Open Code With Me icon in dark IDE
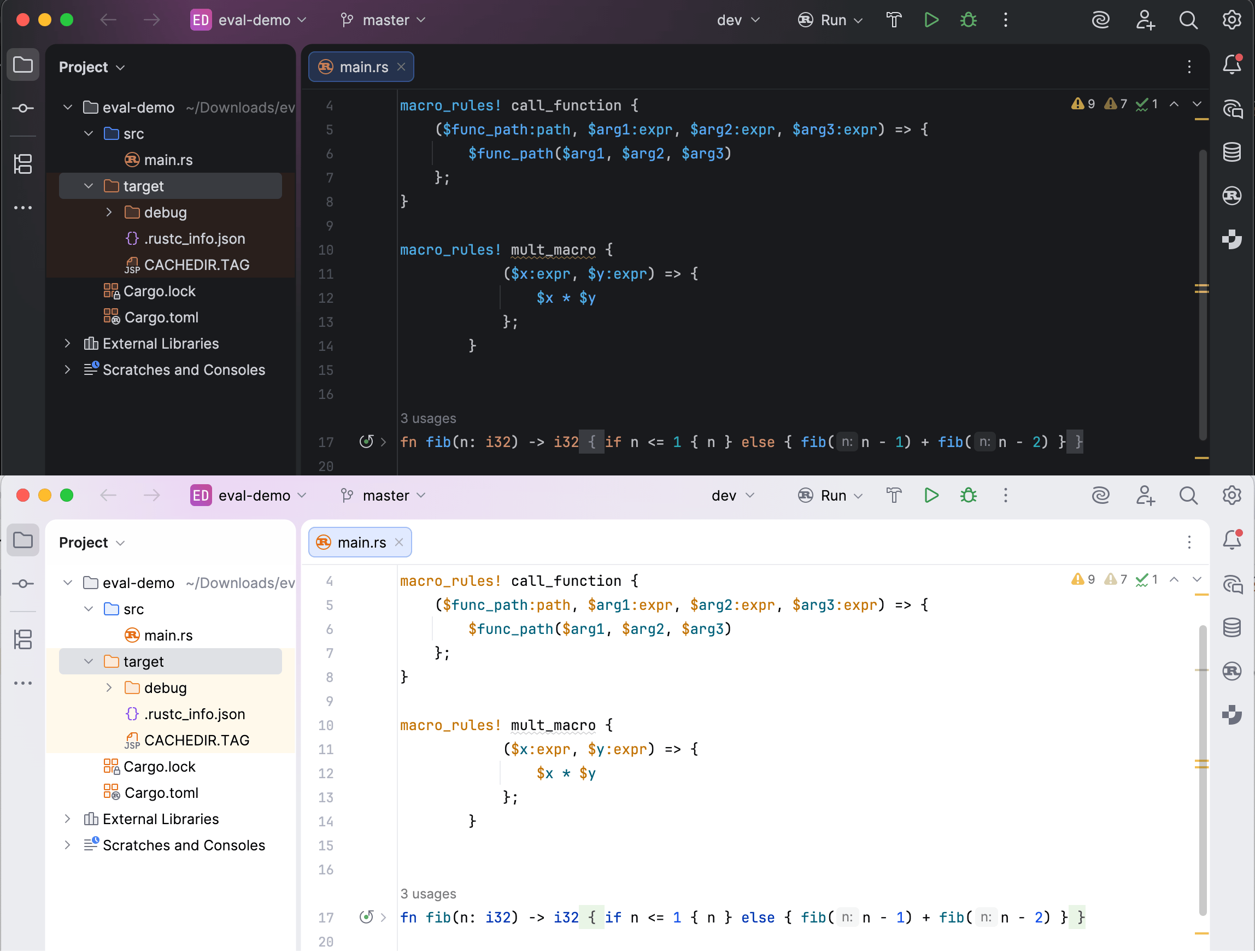 tap(1145, 20)
